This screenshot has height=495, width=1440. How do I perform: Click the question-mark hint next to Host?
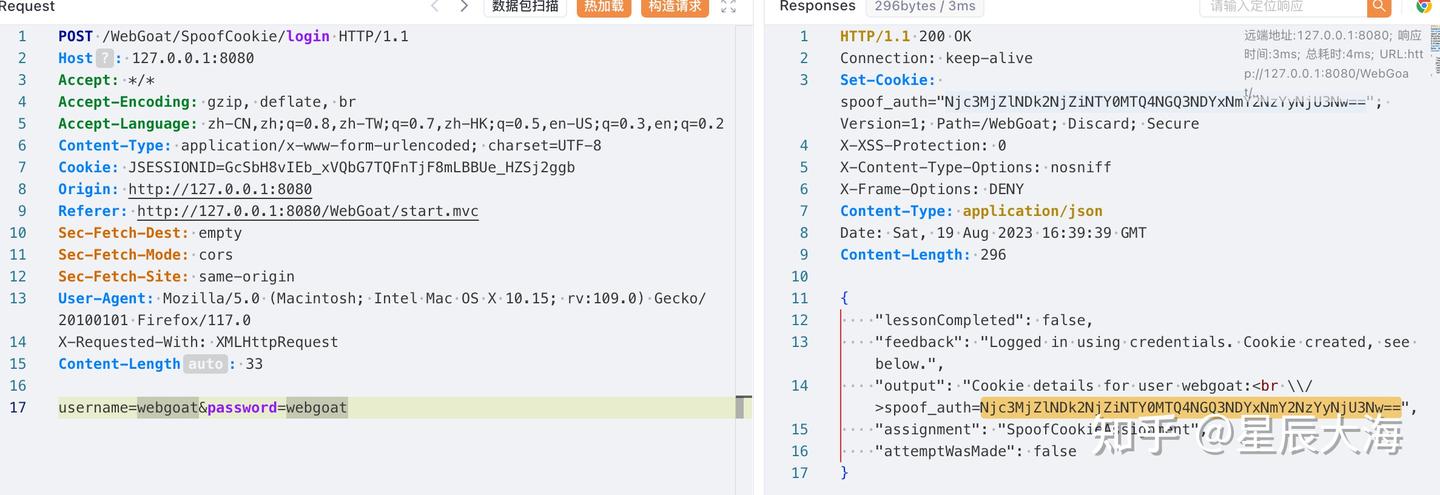tap(105, 58)
